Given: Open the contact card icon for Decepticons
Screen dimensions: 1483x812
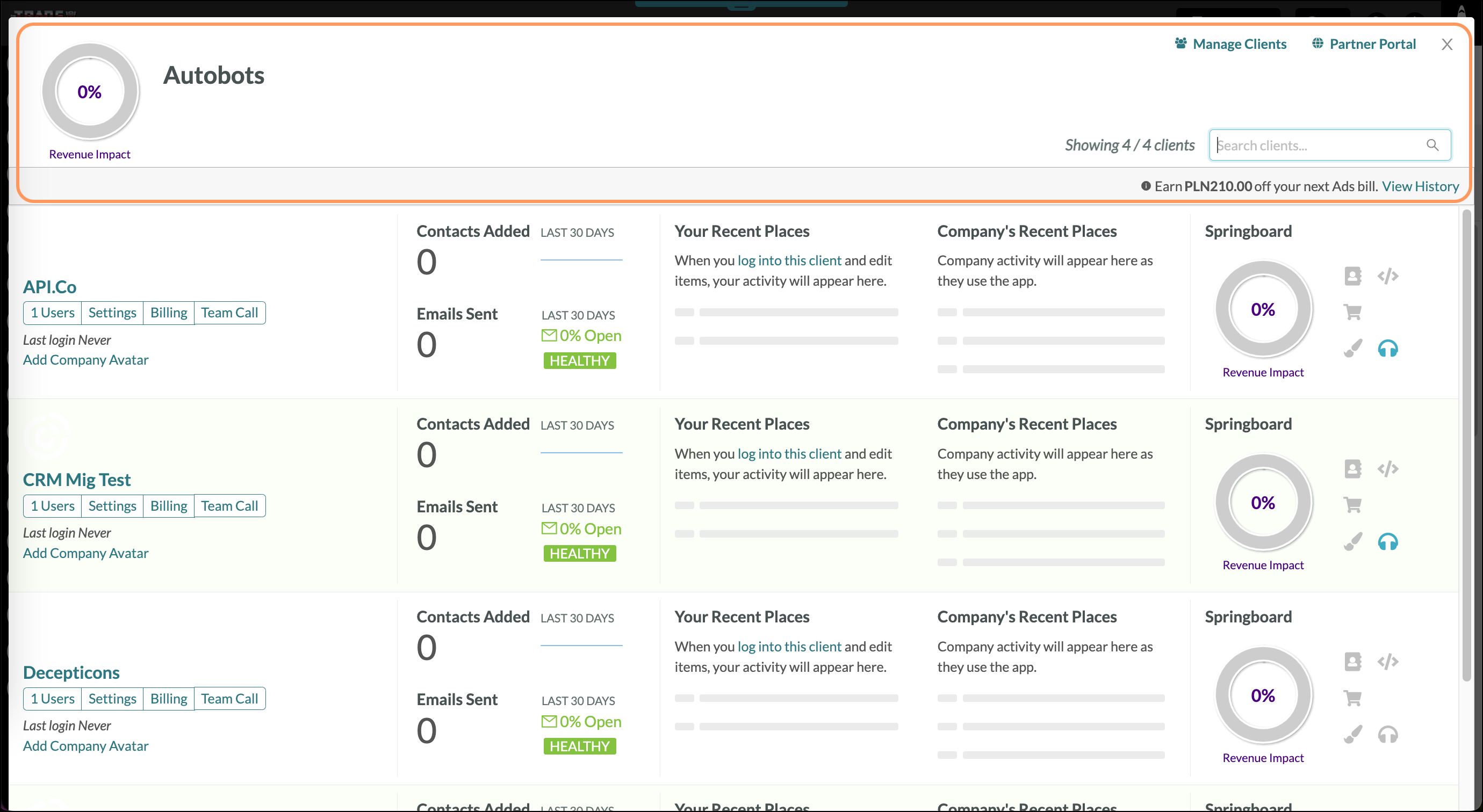Looking at the screenshot, I should point(1352,662).
